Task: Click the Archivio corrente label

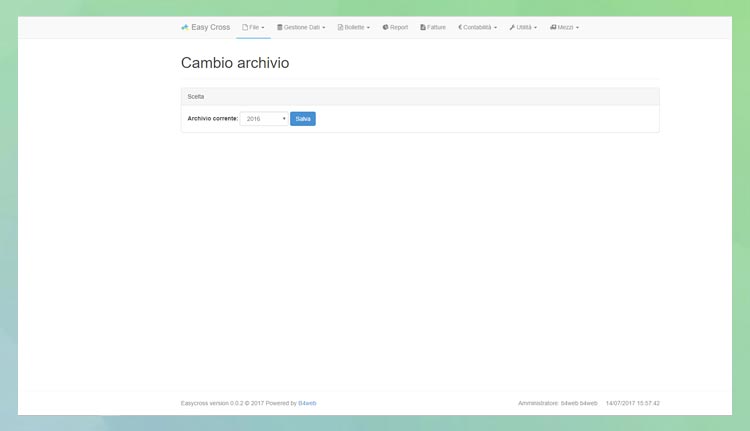Action: [x=212, y=119]
